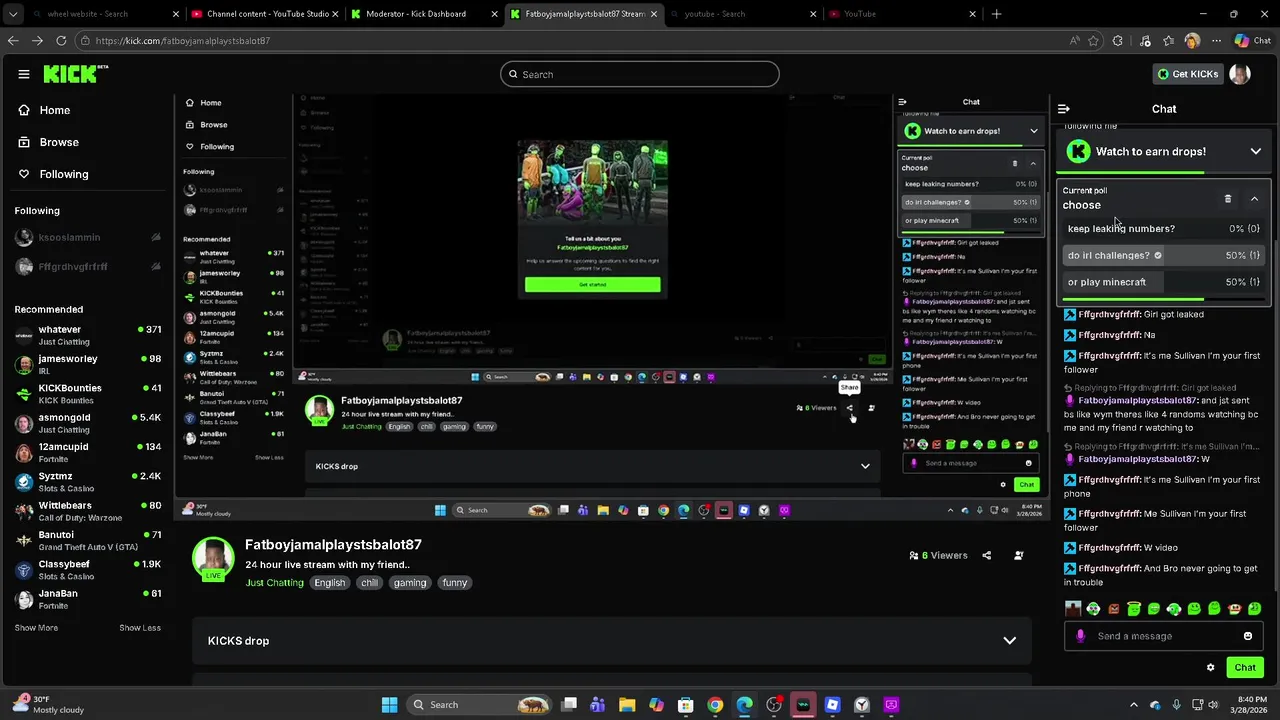
Task: Switch to YouTube Studio Channel content tab
Action: click(x=267, y=14)
